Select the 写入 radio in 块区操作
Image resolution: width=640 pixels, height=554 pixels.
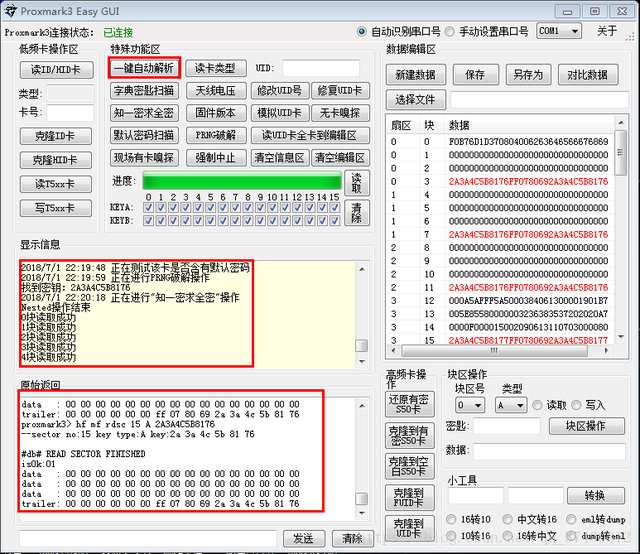coord(576,405)
